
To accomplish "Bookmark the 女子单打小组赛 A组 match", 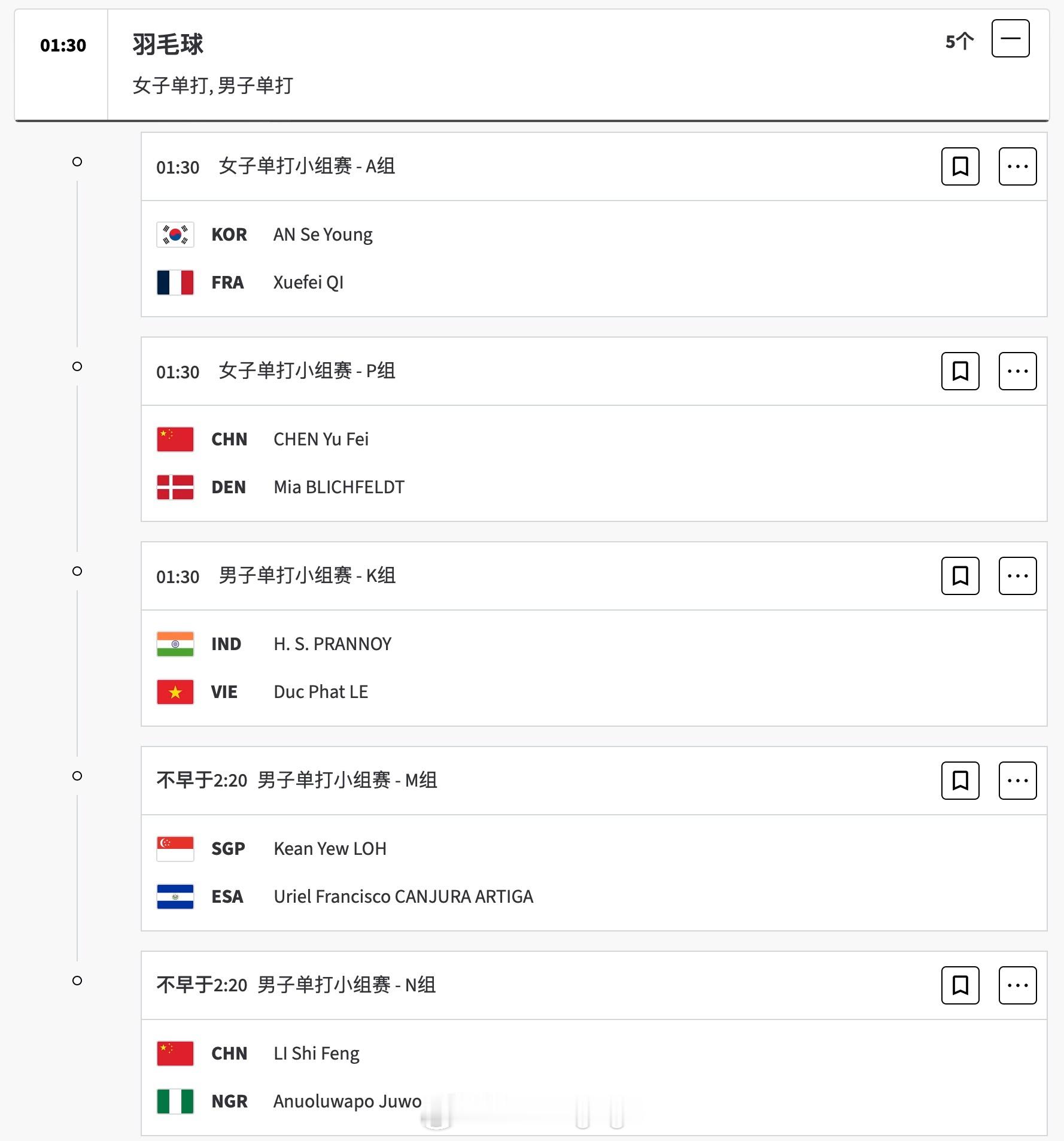I will [960, 166].
